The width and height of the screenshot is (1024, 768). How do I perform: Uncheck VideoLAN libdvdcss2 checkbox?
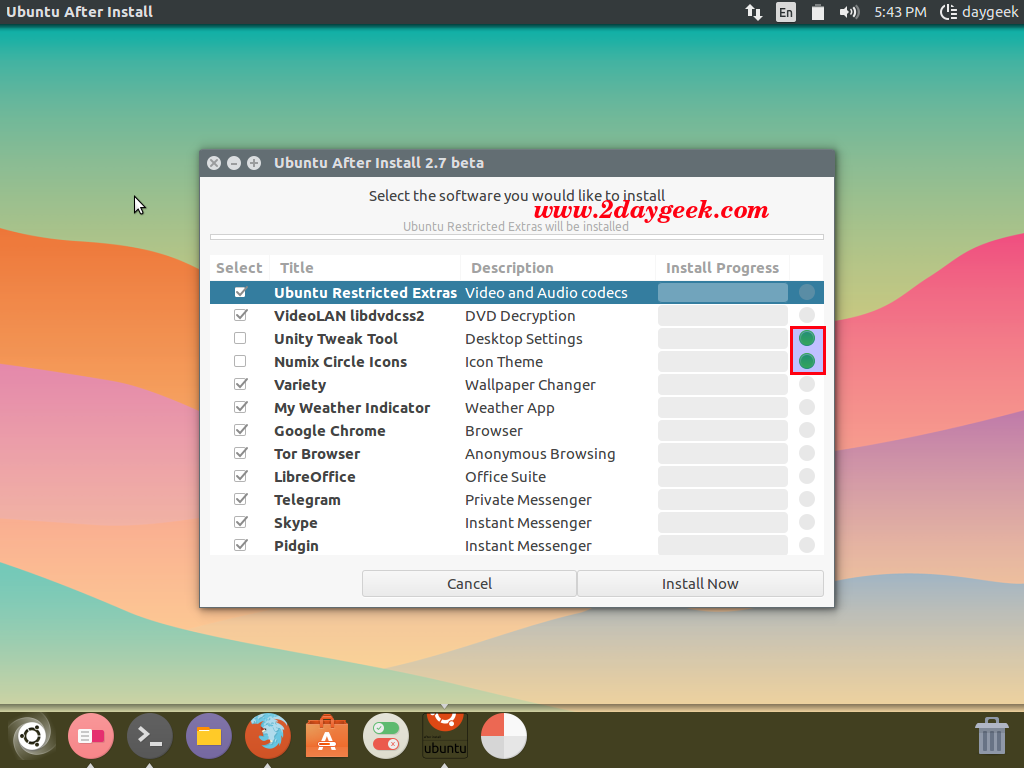tap(240, 315)
